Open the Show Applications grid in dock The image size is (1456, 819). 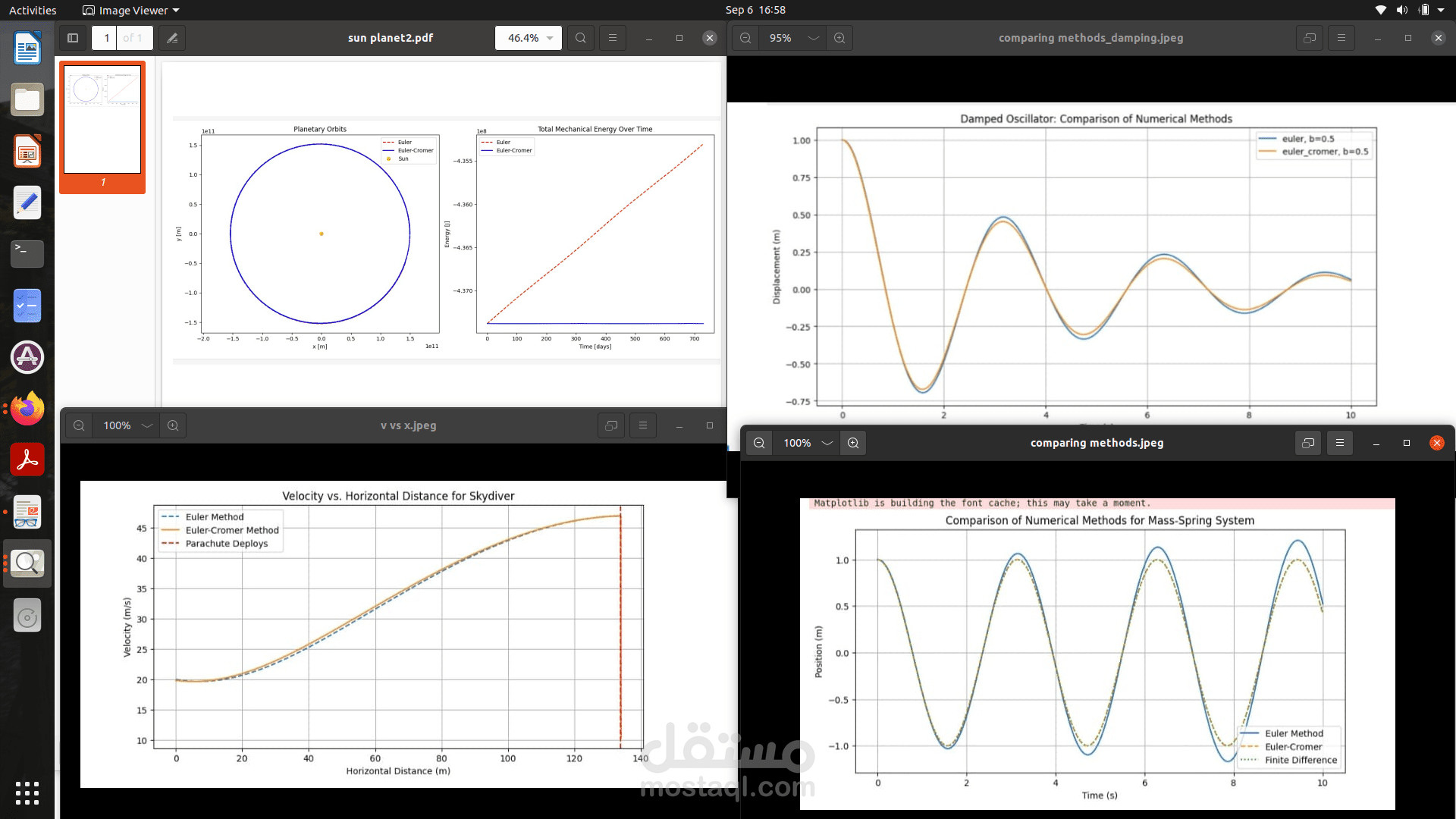(27, 792)
